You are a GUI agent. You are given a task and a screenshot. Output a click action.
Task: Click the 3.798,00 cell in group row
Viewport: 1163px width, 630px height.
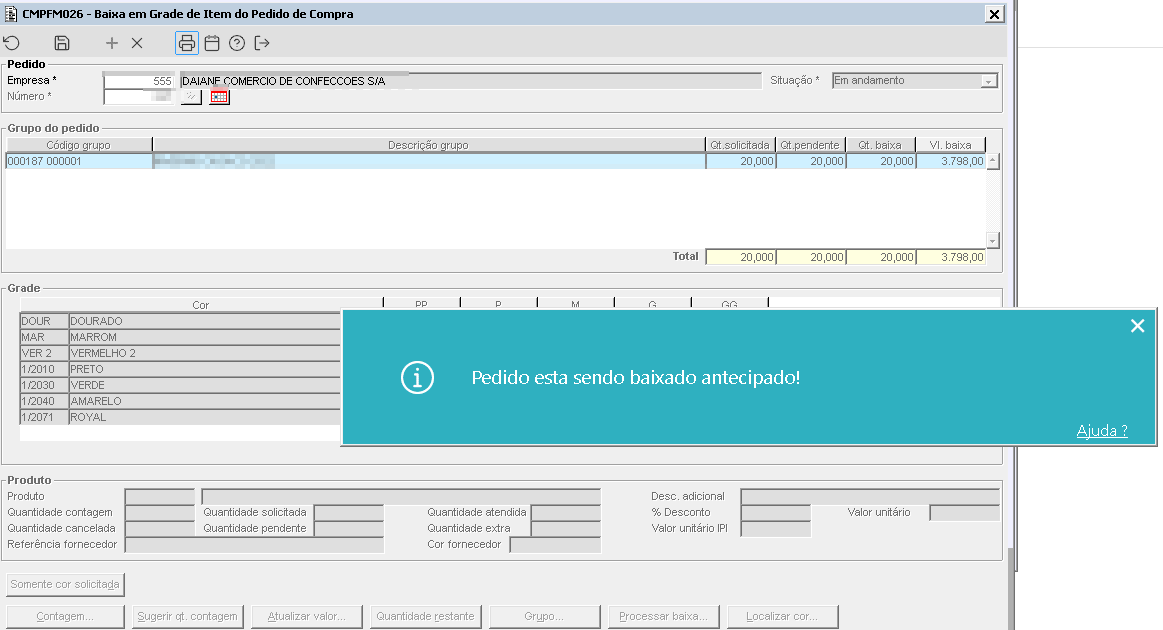952,161
